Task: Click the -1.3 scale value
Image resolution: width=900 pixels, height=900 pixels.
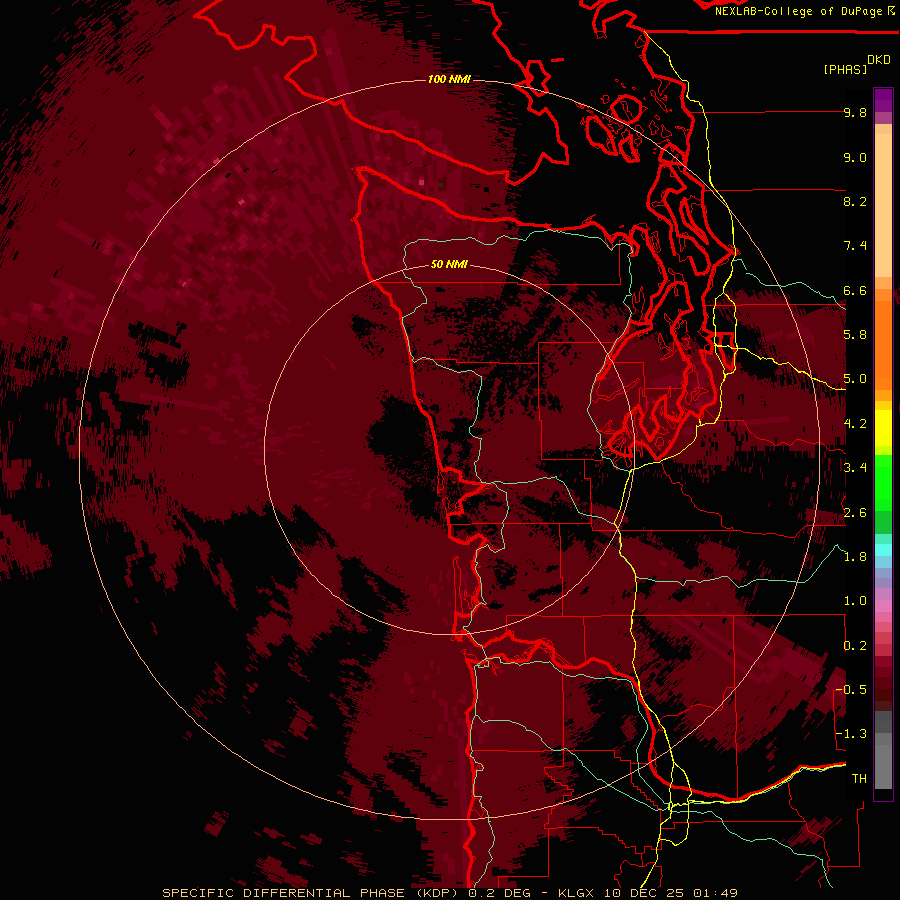Action: coord(852,734)
